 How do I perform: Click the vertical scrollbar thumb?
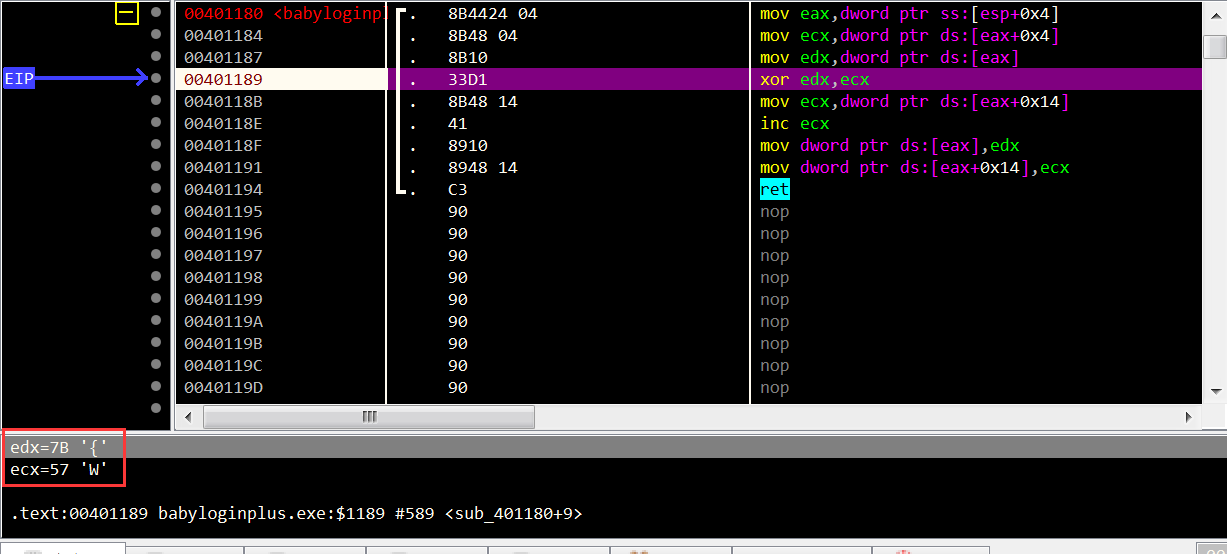click(1215, 47)
